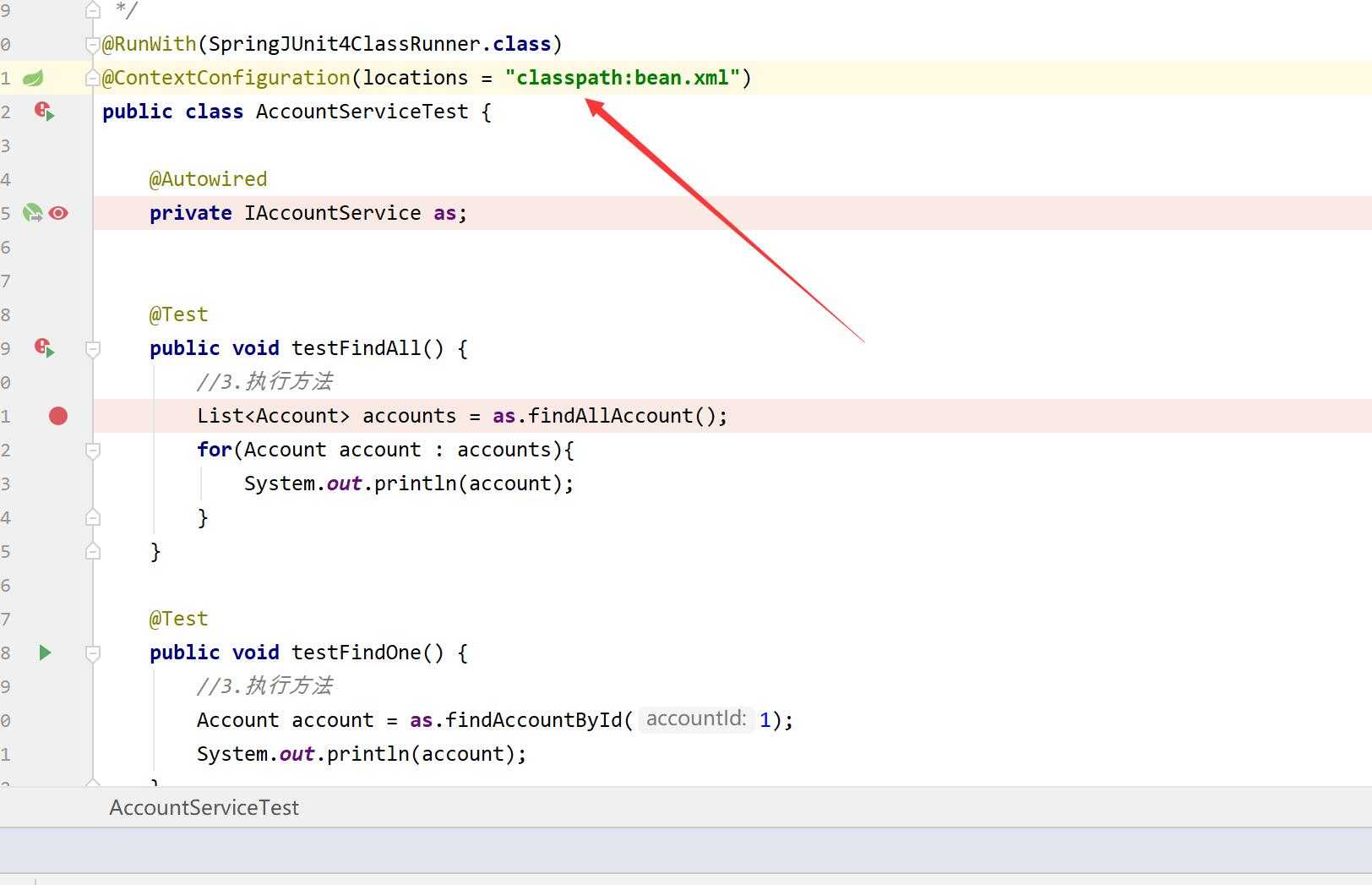Click the comment end fold marker at top
Screen dimensions: 1372x885
(93, 10)
